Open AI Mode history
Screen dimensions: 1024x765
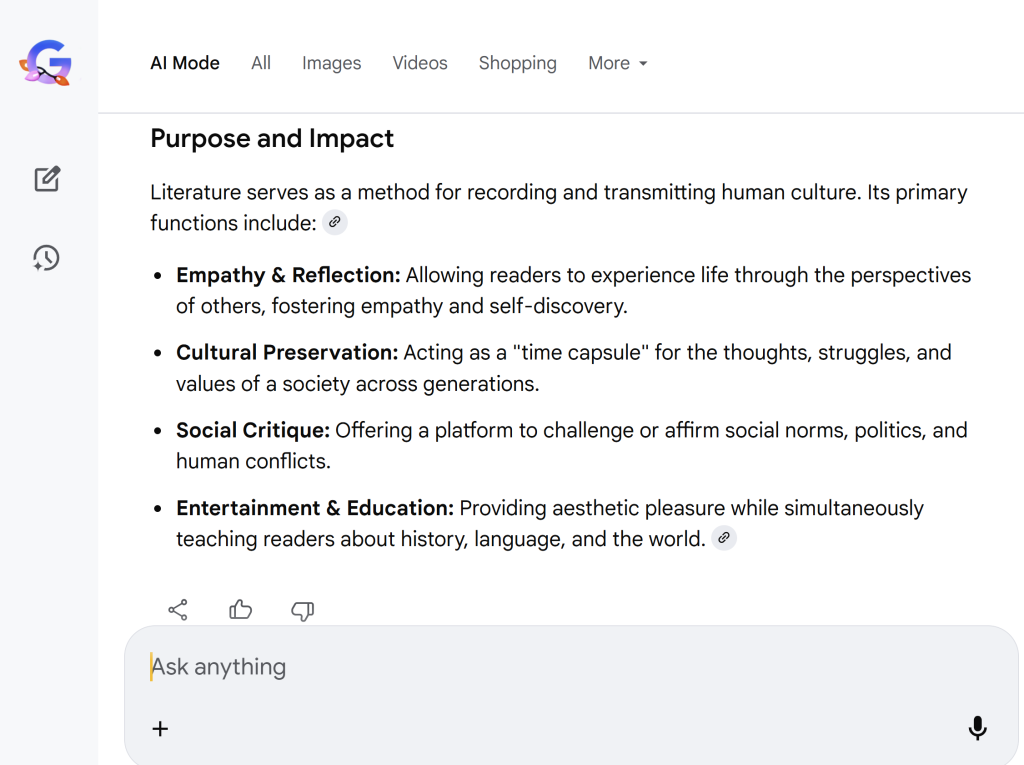46,258
